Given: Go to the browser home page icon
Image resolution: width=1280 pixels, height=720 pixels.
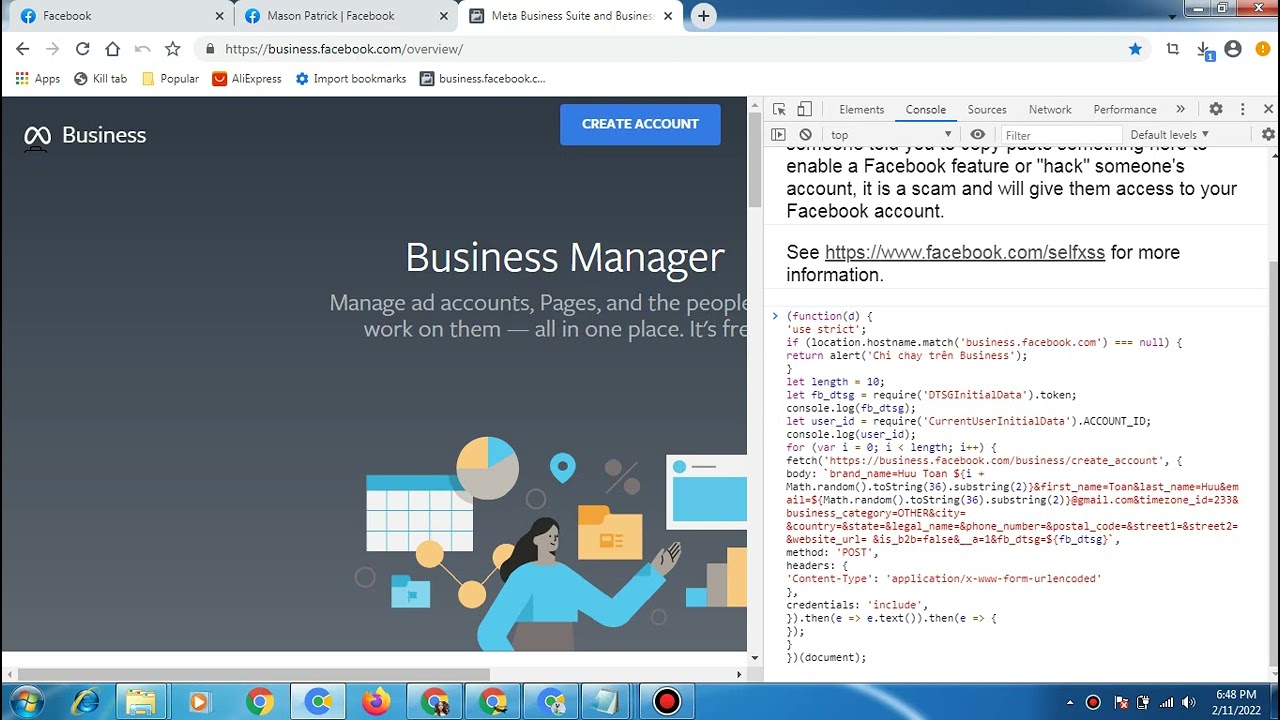Looking at the screenshot, I should (113, 49).
